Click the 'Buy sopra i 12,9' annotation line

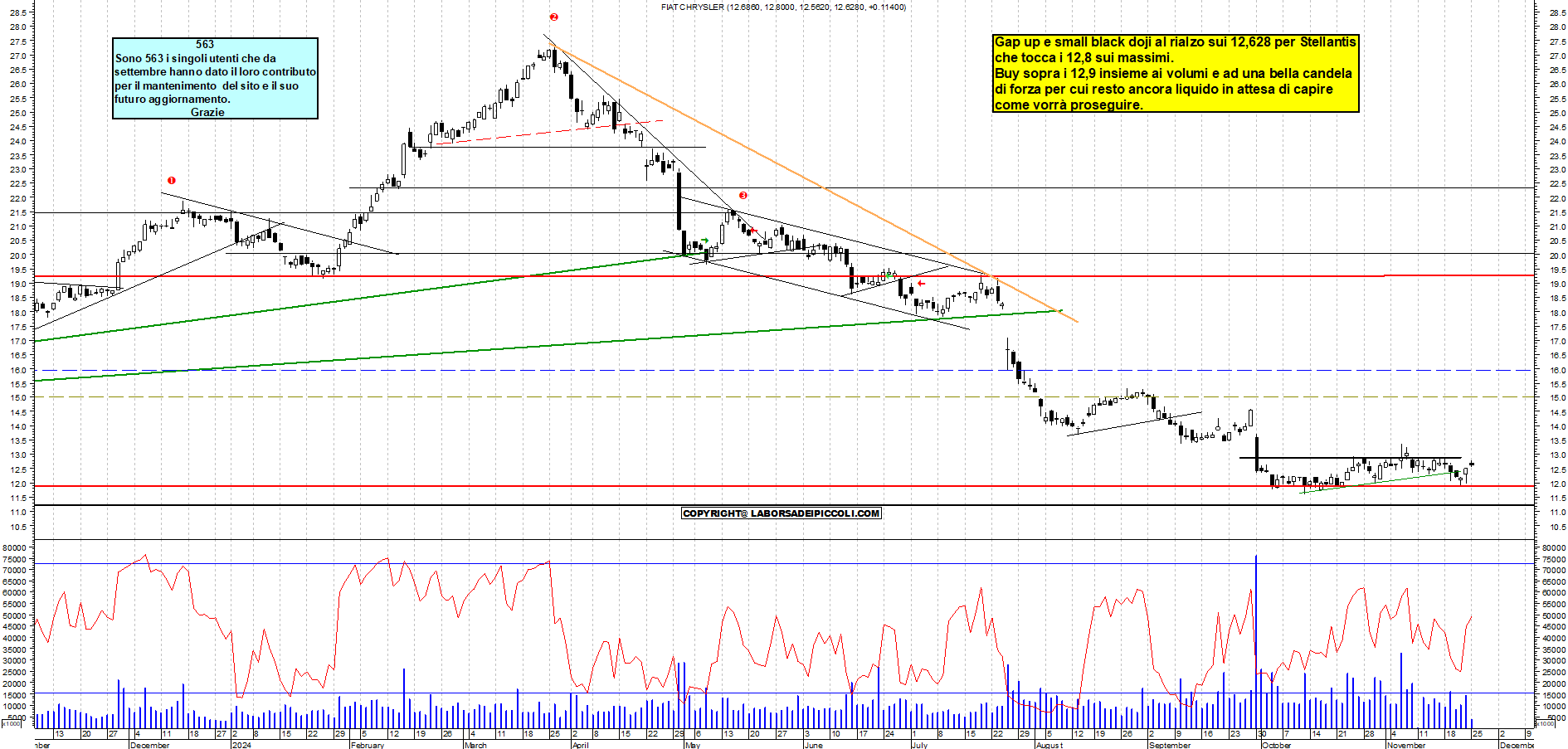1173,73
